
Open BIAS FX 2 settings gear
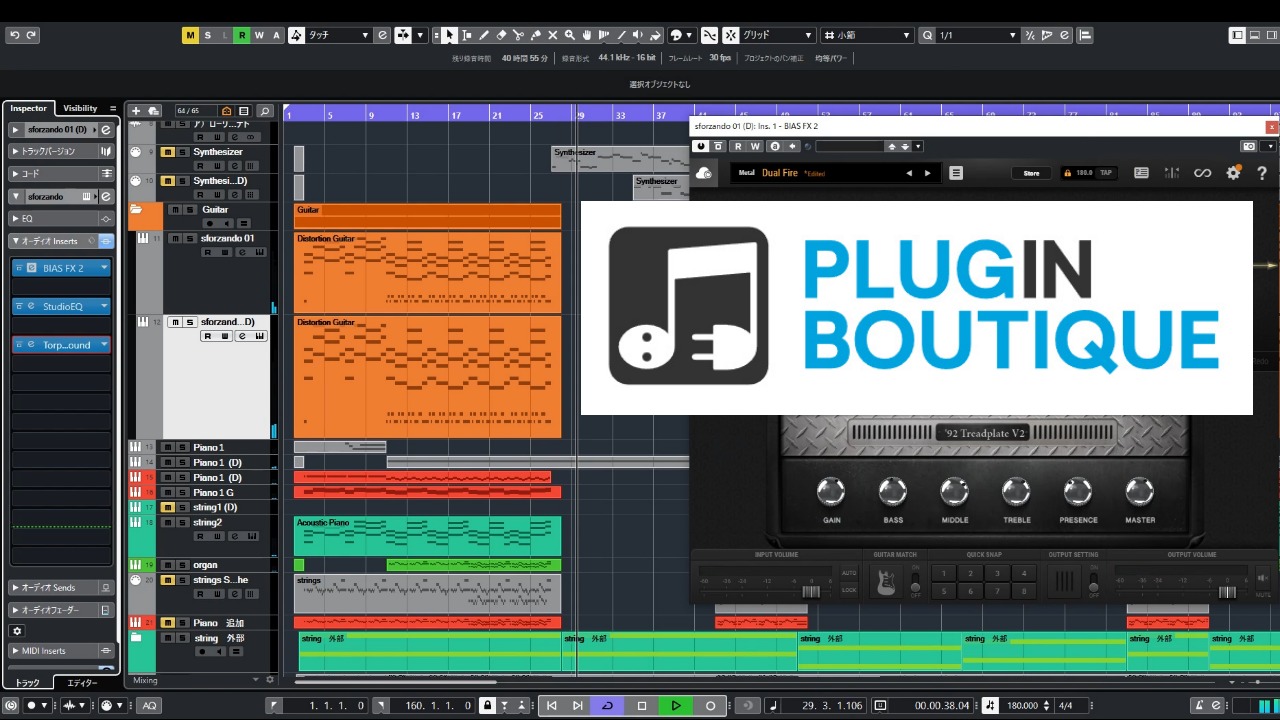point(1233,173)
